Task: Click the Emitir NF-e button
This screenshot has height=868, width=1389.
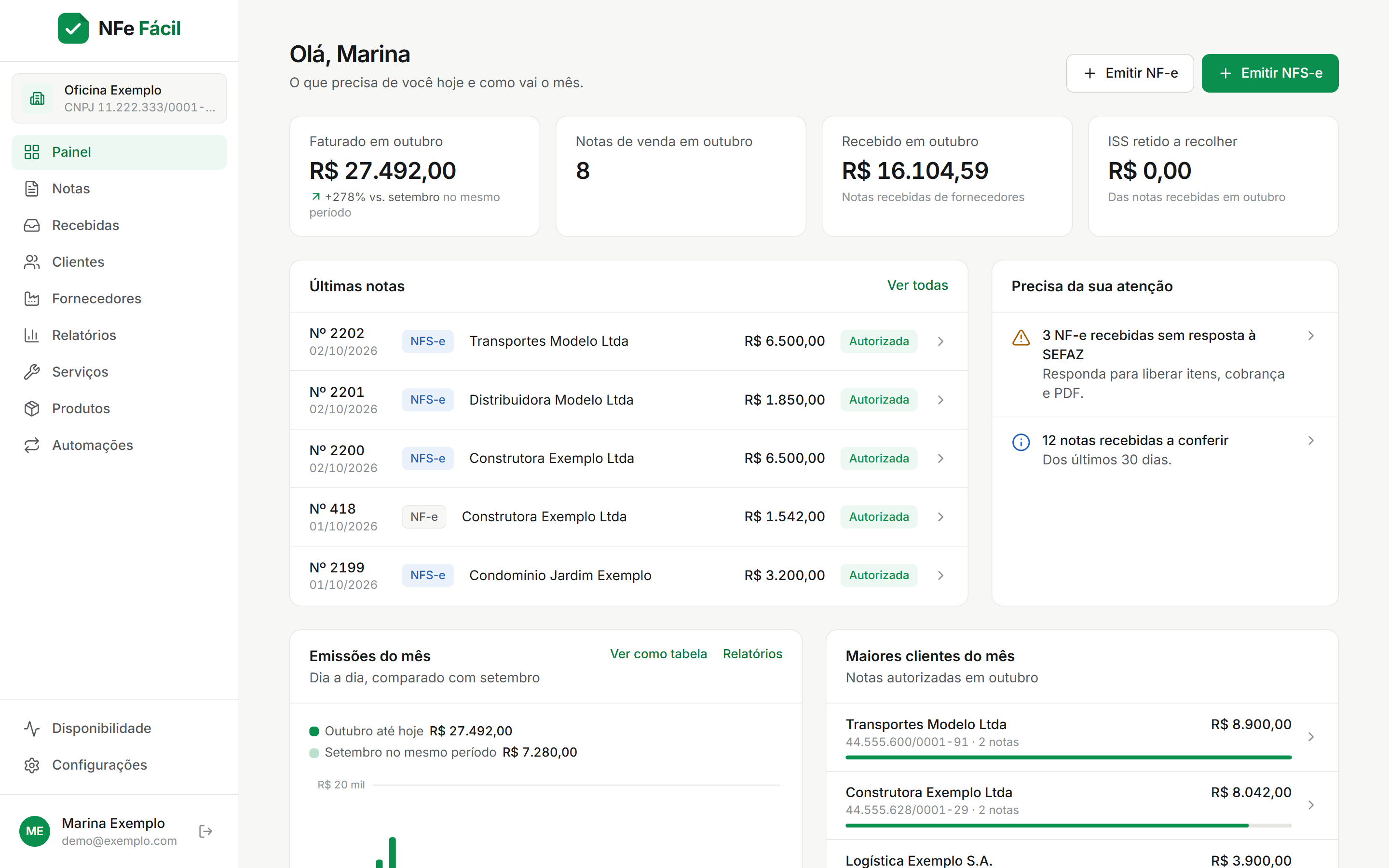Action: tap(1130, 73)
